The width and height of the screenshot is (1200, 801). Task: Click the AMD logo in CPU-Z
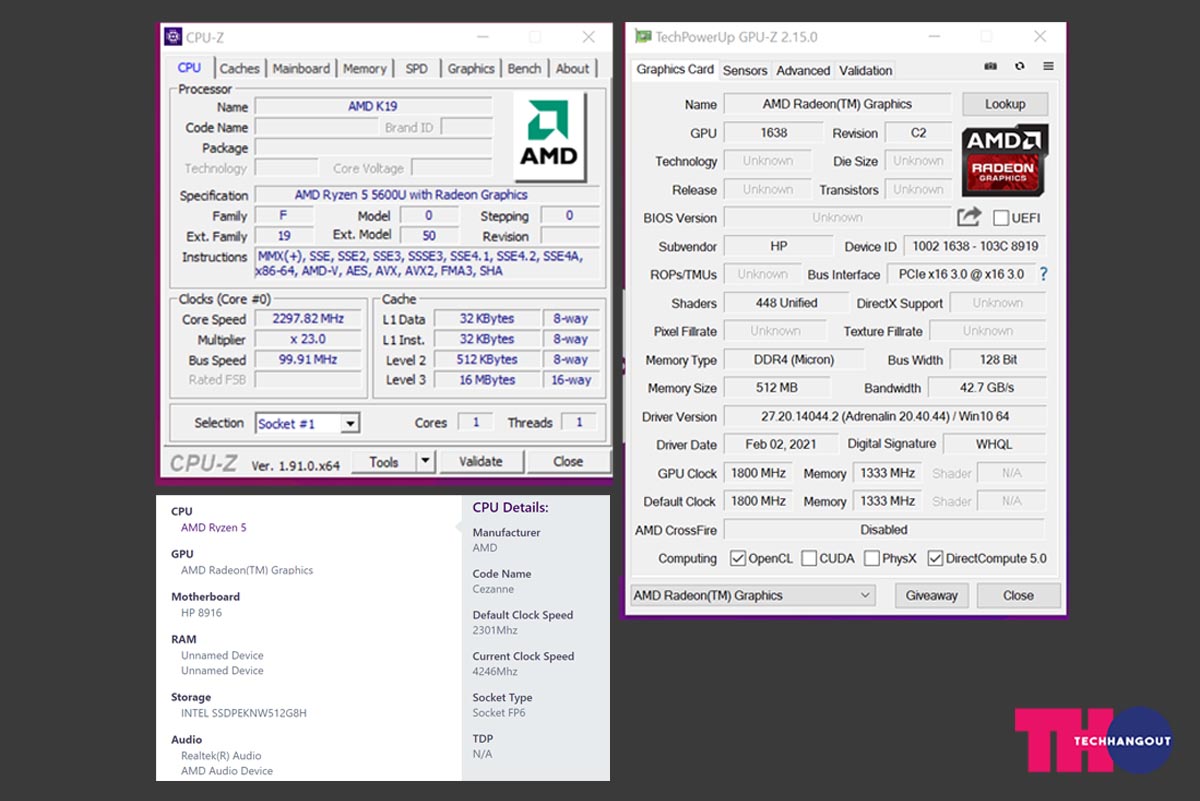(548, 136)
